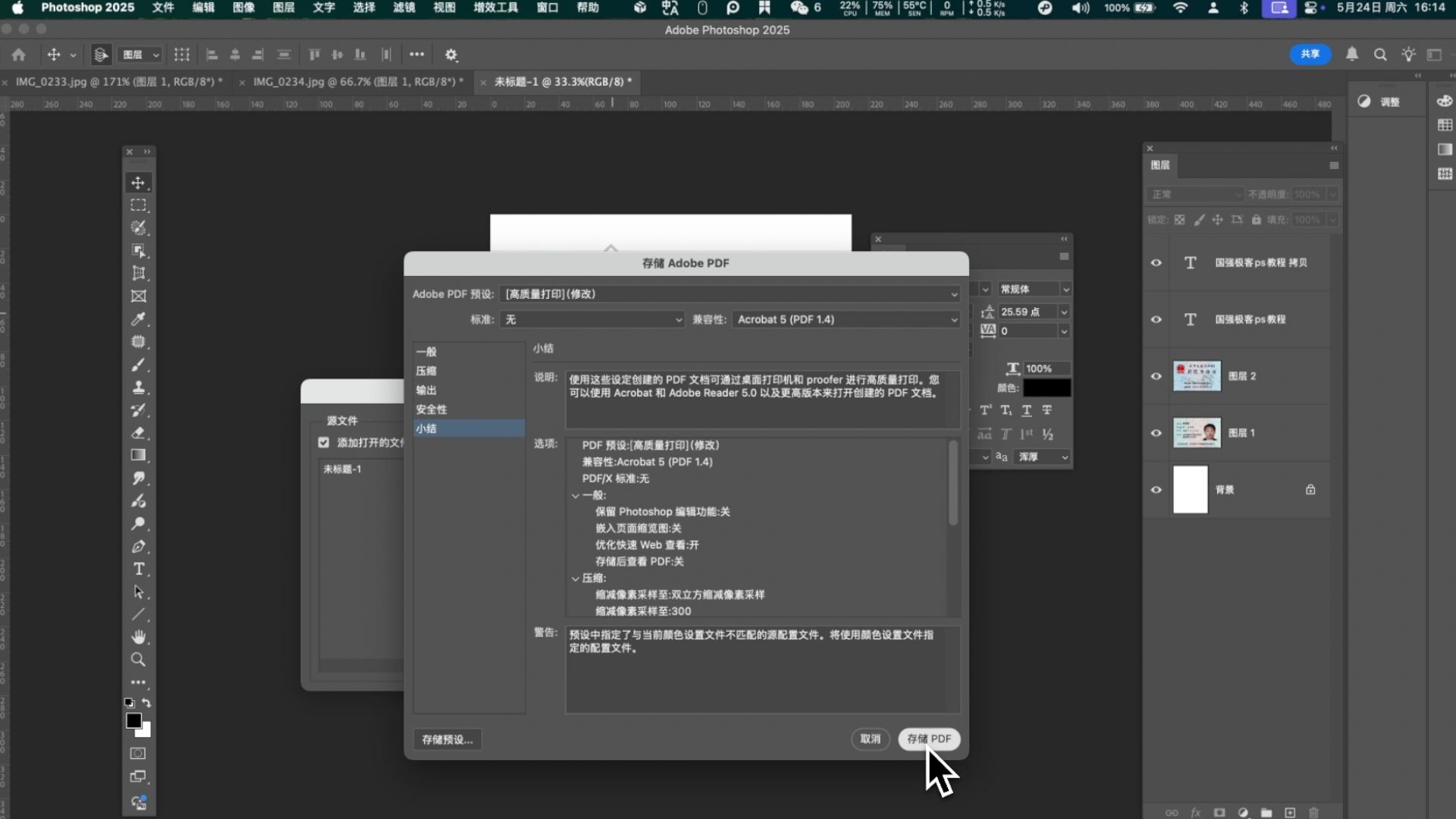The height and width of the screenshot is (819, 1456).
Task: Select the Brush tool
Action: 138,365
